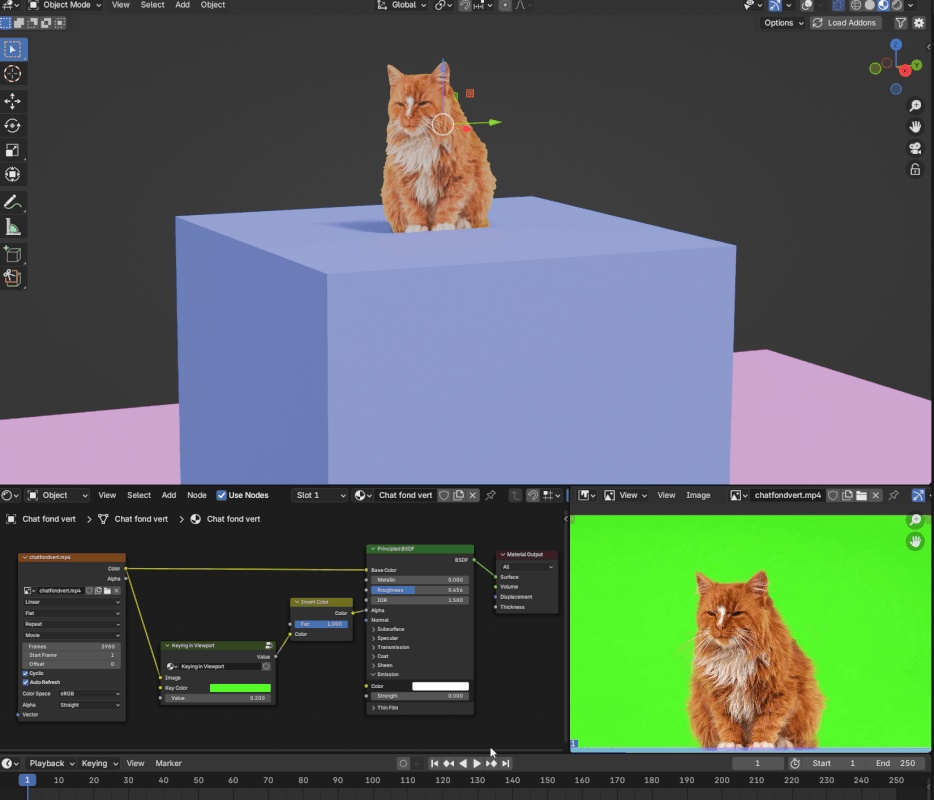Screen dimensions: 934x800
Task: Open the Image menu in image editor
Action: (x=698, y=495)
